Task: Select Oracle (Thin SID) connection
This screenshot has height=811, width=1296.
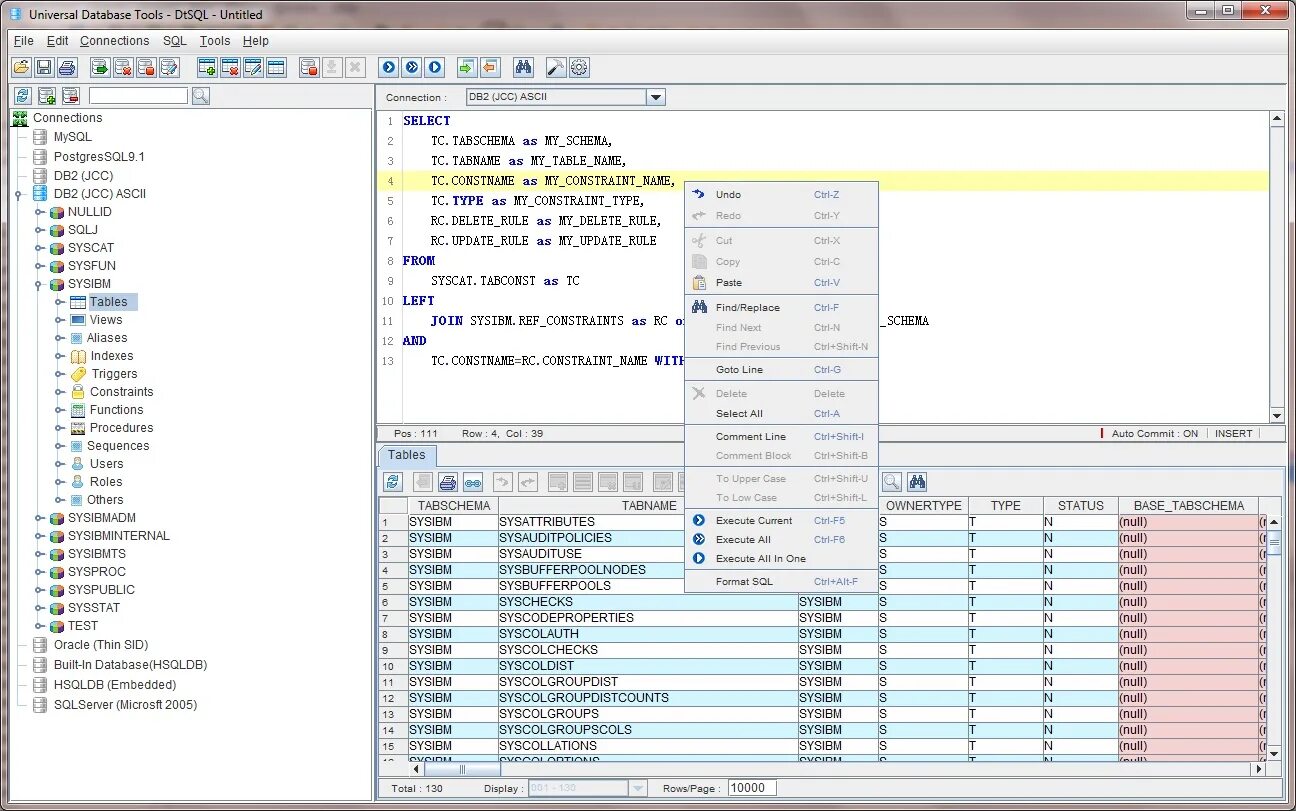Action: [x=101, y=645]
